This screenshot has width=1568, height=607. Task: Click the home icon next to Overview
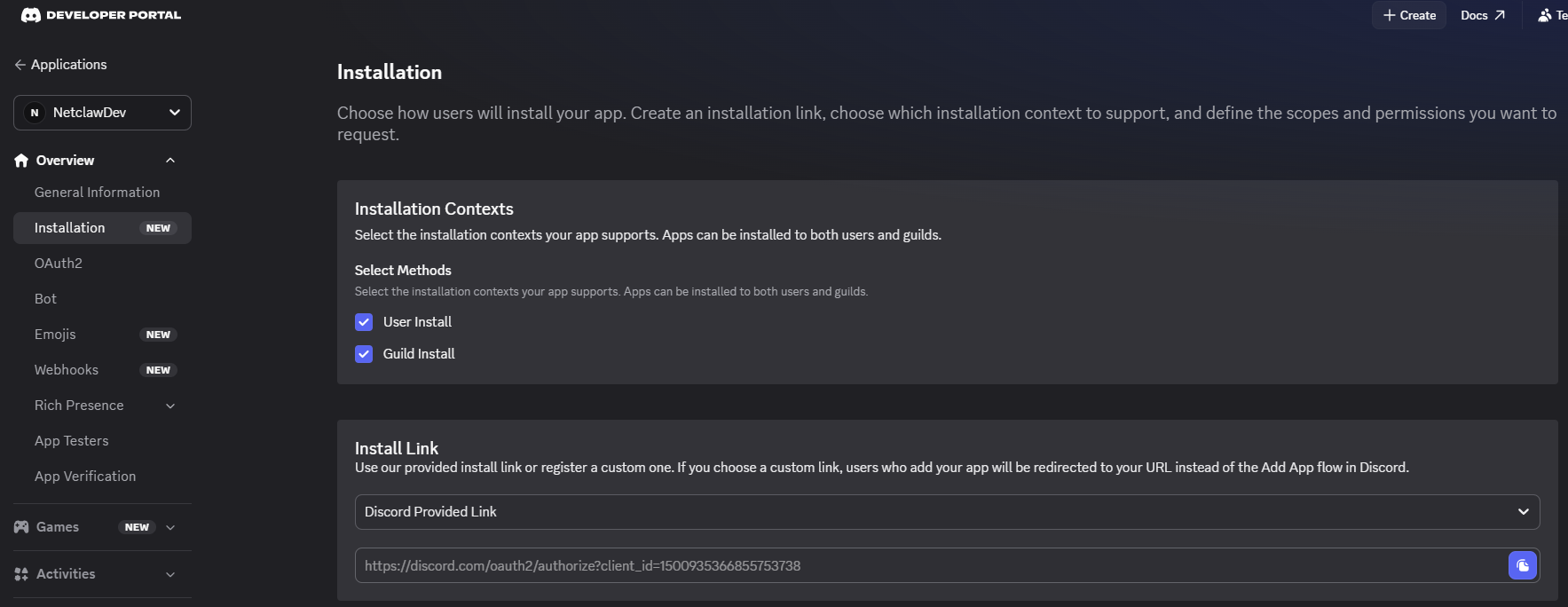pyautogui.click(x=21, y=161)
